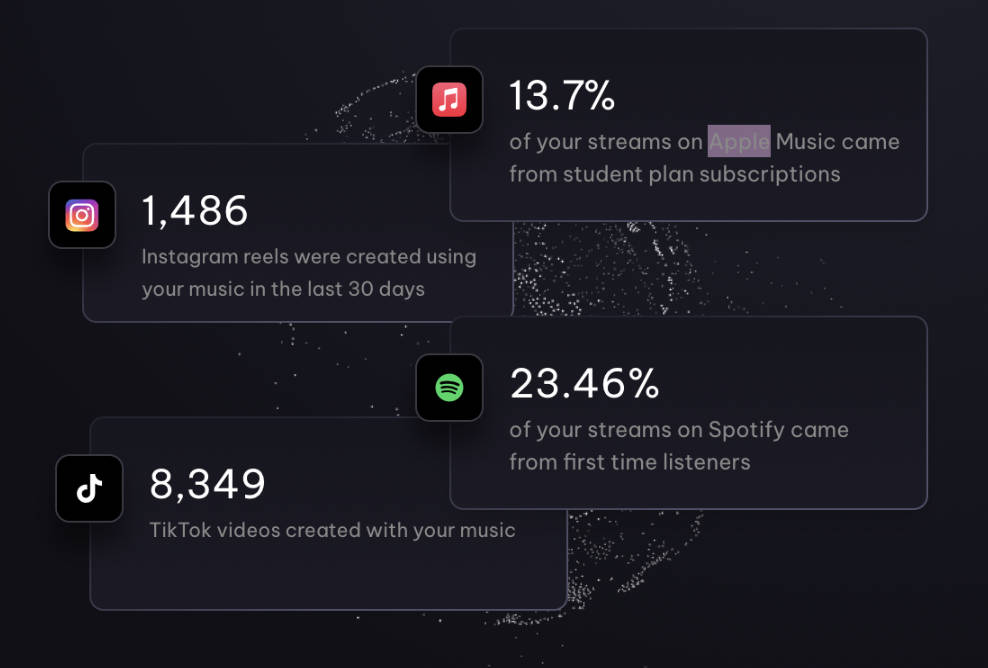
Task: Click empty area below TikTok card description
Action: [x=328, y=577]
